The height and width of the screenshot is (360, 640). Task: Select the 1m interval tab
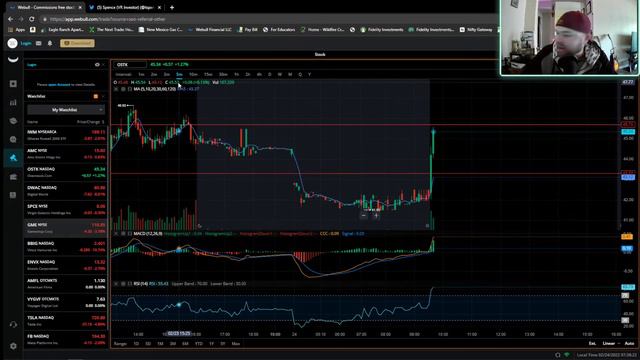click(141, 75)
